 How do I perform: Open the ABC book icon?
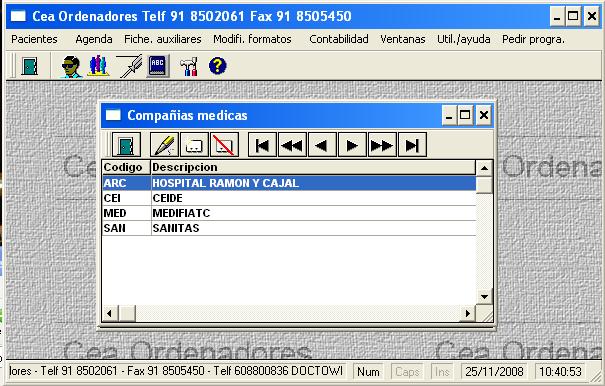pos(157,66)
